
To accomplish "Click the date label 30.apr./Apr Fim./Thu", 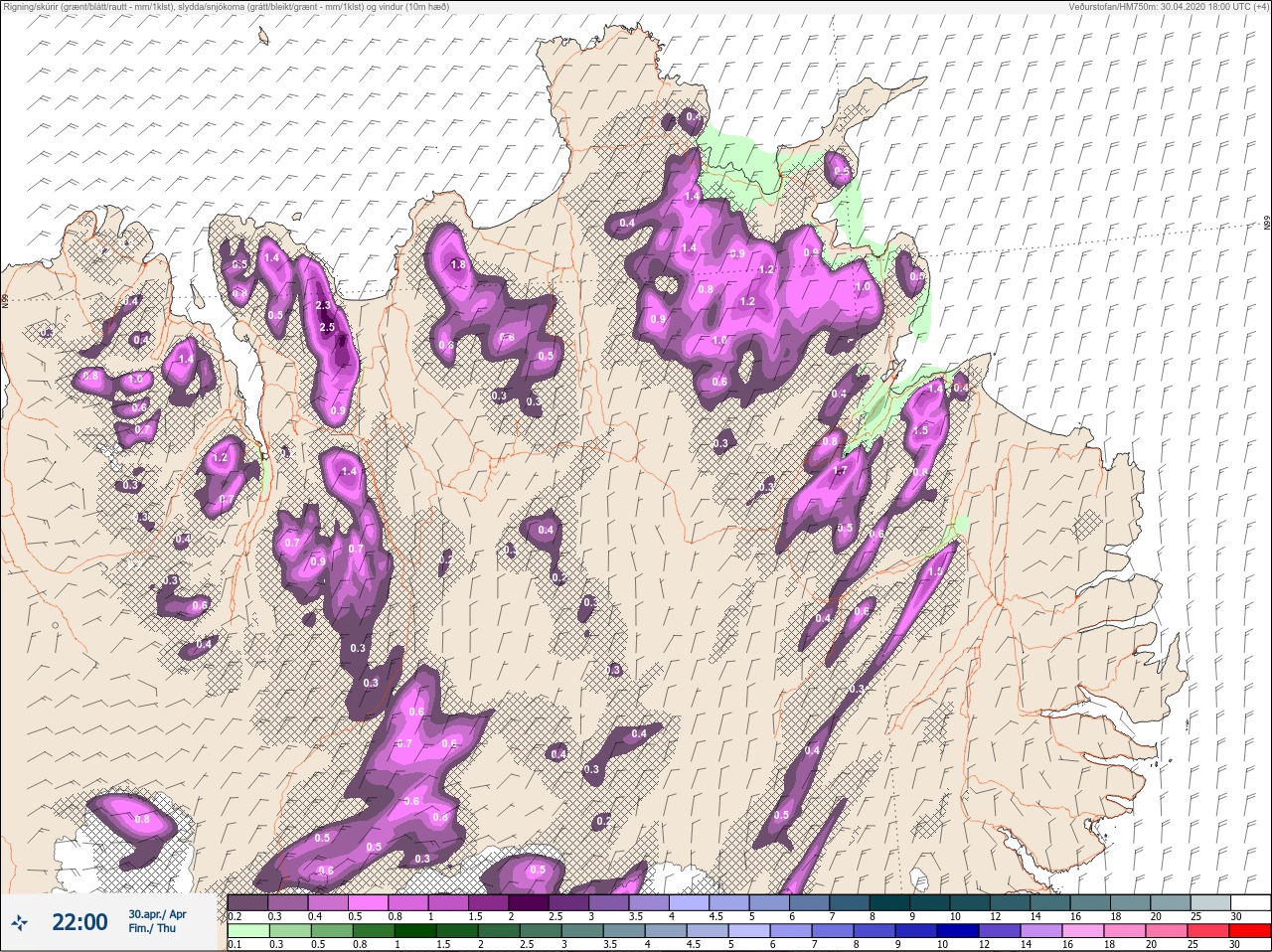I will pyautogui.click(x=157, y=921).
